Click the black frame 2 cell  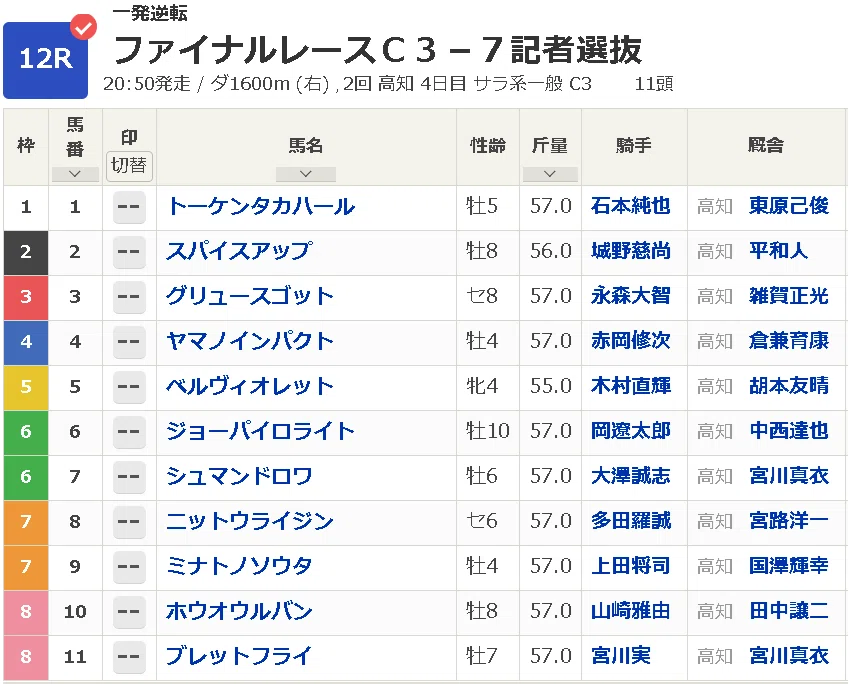26,252
